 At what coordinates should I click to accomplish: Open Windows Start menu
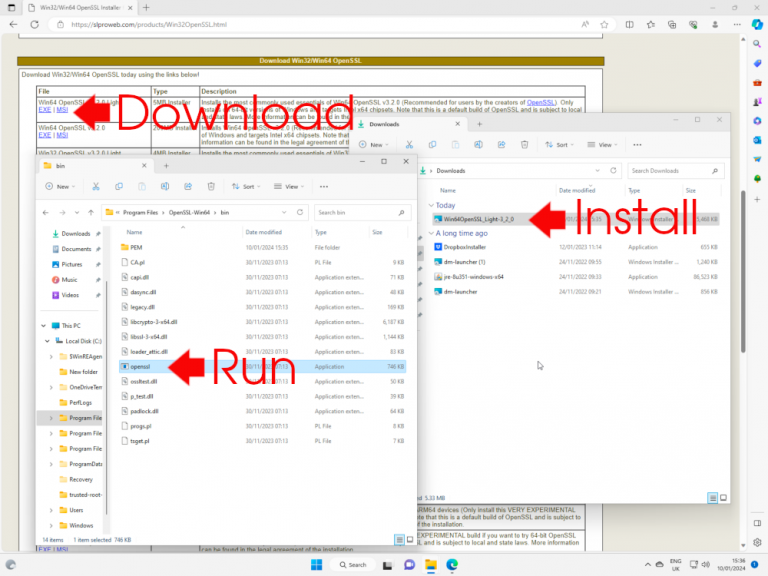317,565
